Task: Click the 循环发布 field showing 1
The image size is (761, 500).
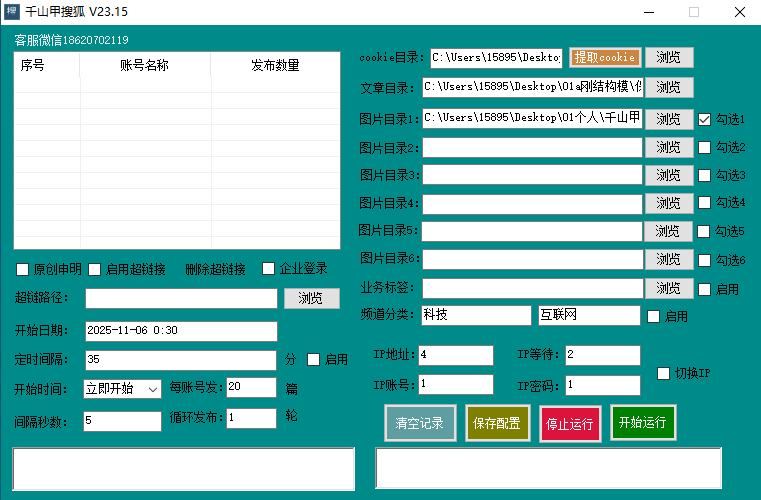Action: 251,418
